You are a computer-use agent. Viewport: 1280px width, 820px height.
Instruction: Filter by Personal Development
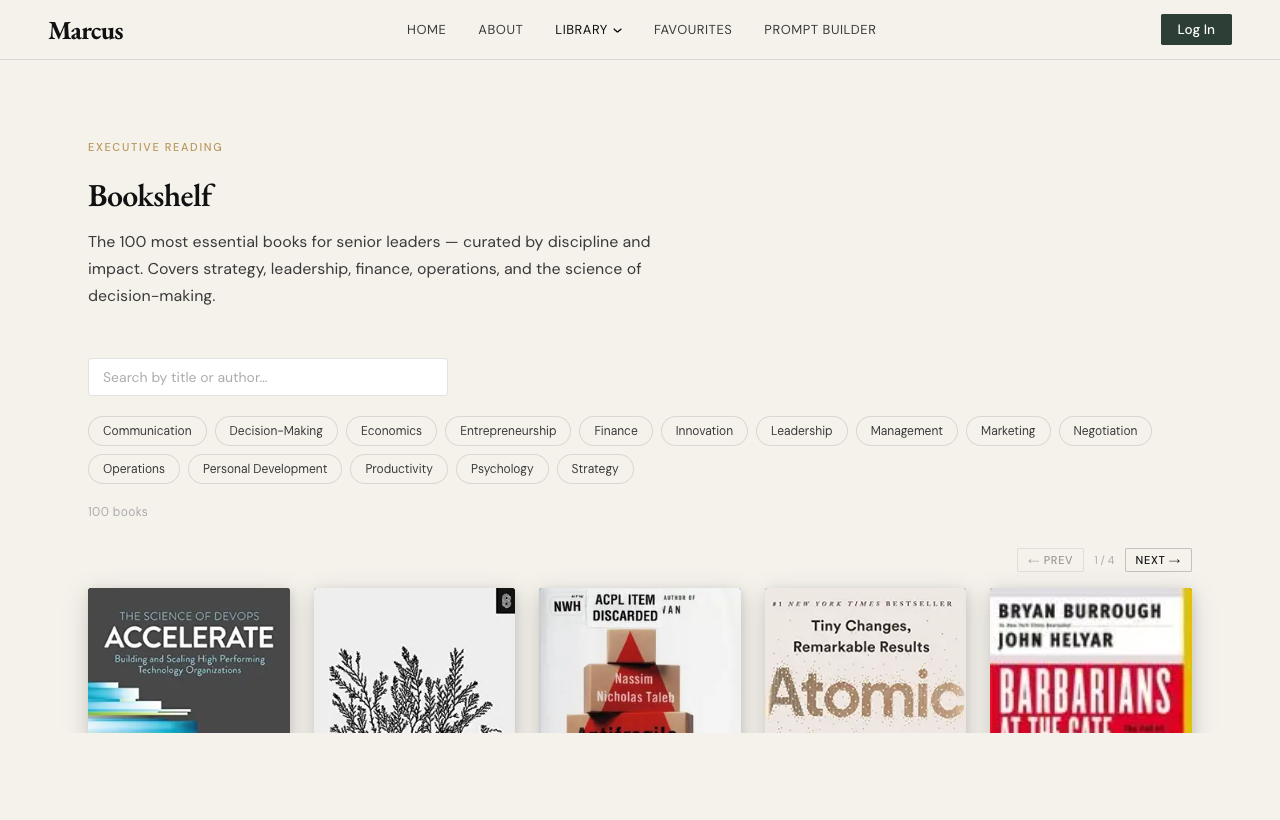point(264,469)
